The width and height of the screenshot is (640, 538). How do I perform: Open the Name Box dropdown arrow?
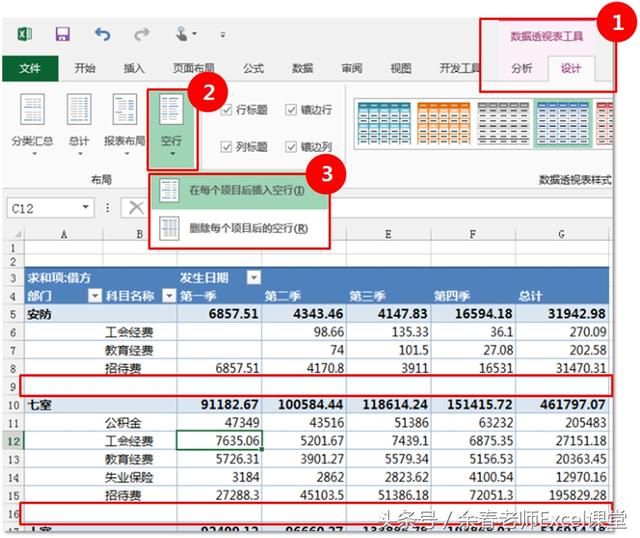(x=86, y=207)
